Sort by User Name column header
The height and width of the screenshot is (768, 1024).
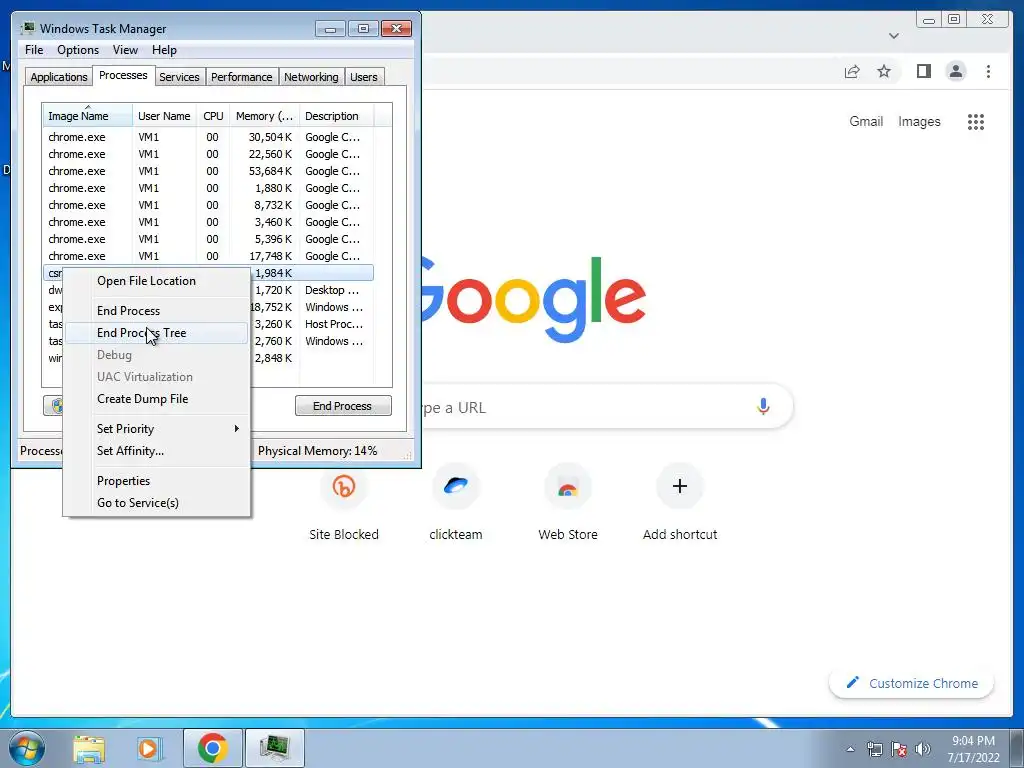(164, 116)
